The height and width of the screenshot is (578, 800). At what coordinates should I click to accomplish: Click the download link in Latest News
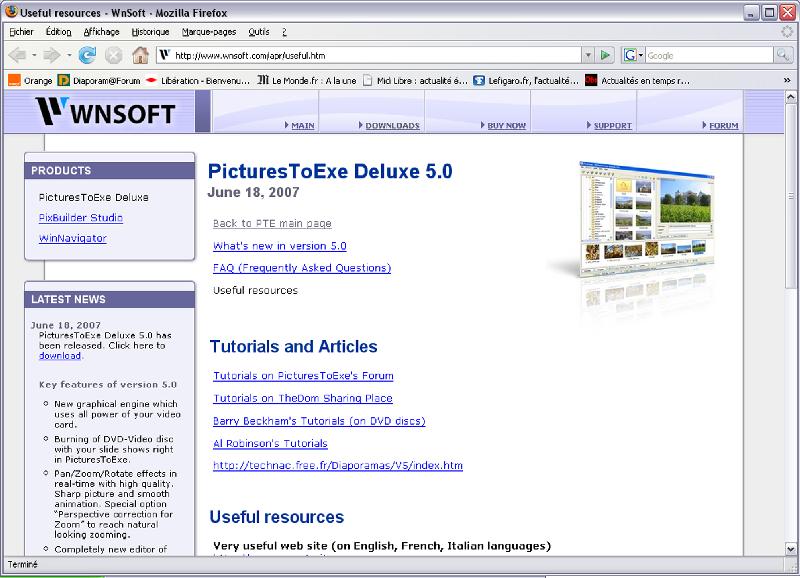[x=60, y=356]
